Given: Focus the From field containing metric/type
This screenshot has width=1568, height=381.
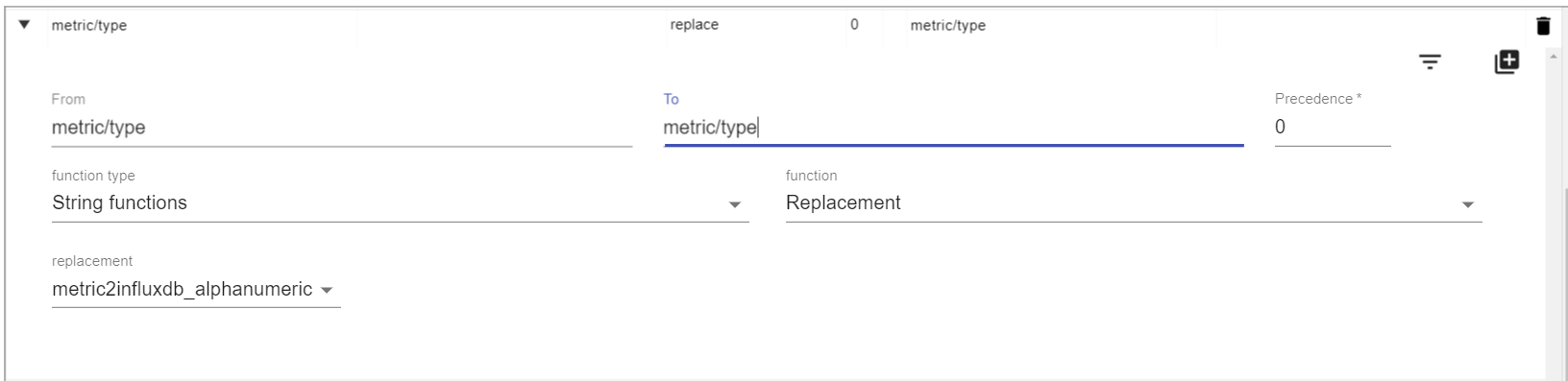Looking at the screenshot, I should (342, 127).
